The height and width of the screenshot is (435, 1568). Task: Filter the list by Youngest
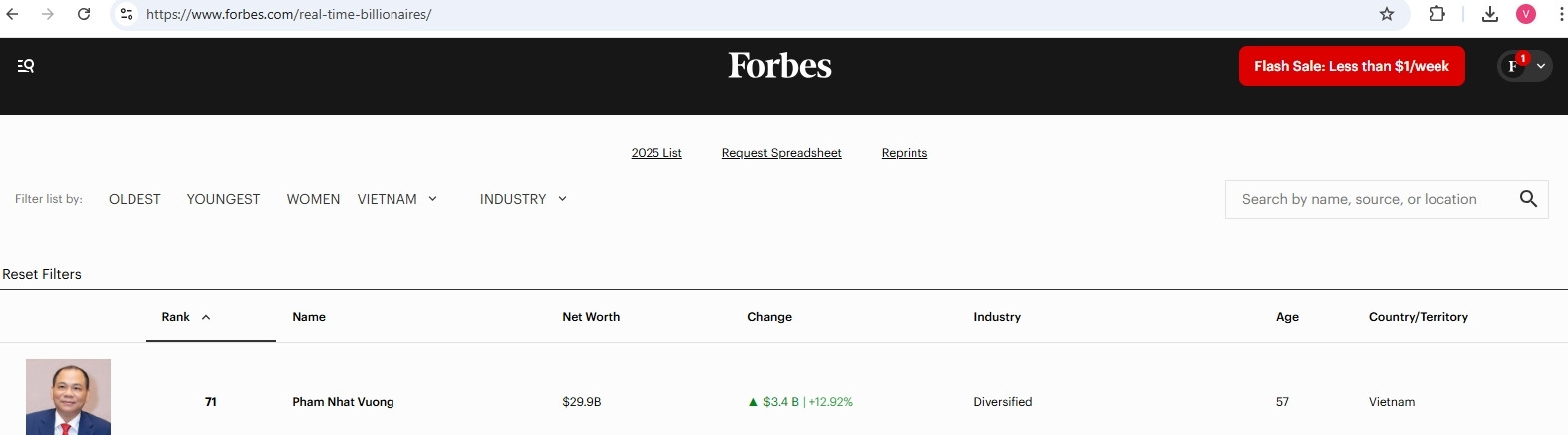(223, 199)
